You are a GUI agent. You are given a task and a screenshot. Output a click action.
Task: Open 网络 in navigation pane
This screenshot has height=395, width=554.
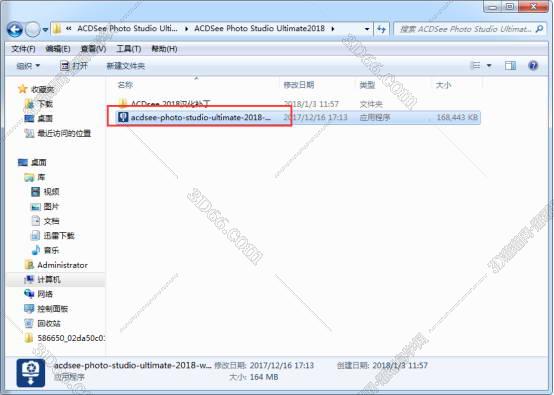pyautogui.click(x=45, y=294)
